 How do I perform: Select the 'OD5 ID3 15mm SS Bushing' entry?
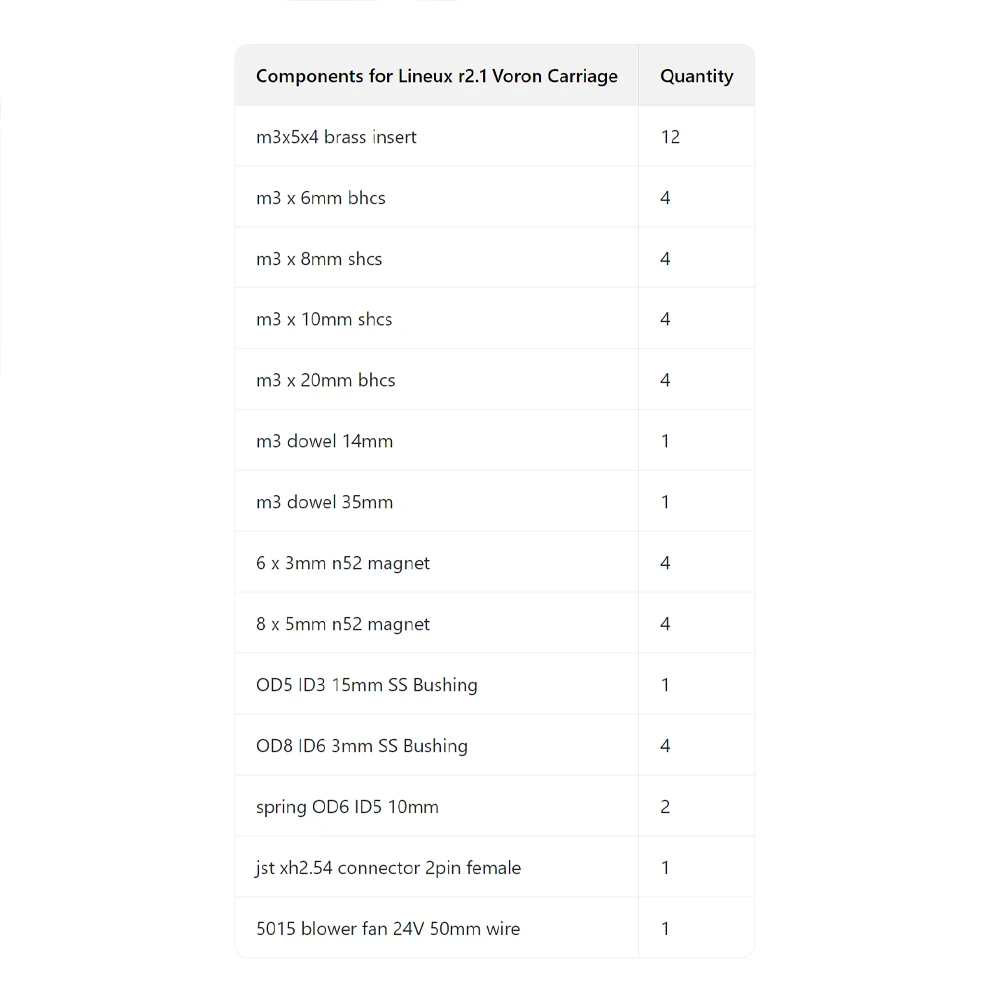point(367,685)
